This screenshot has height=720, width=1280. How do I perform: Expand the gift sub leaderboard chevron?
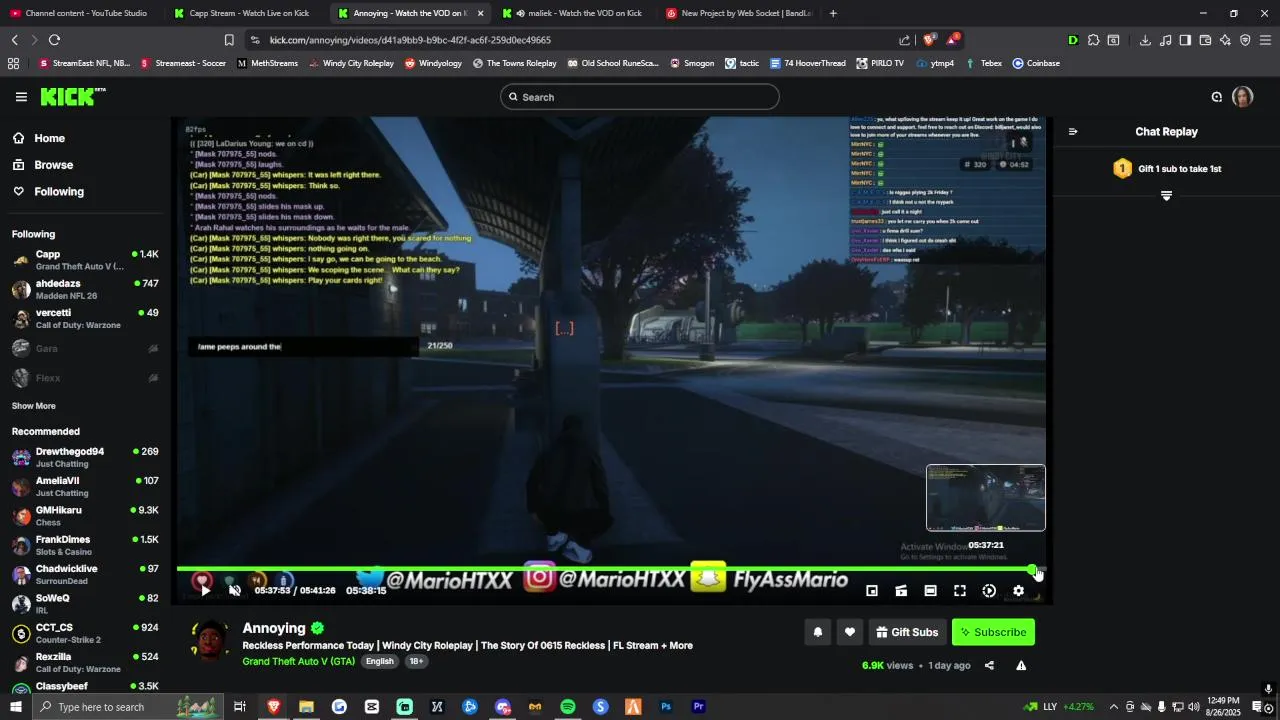click(1166, 196)
